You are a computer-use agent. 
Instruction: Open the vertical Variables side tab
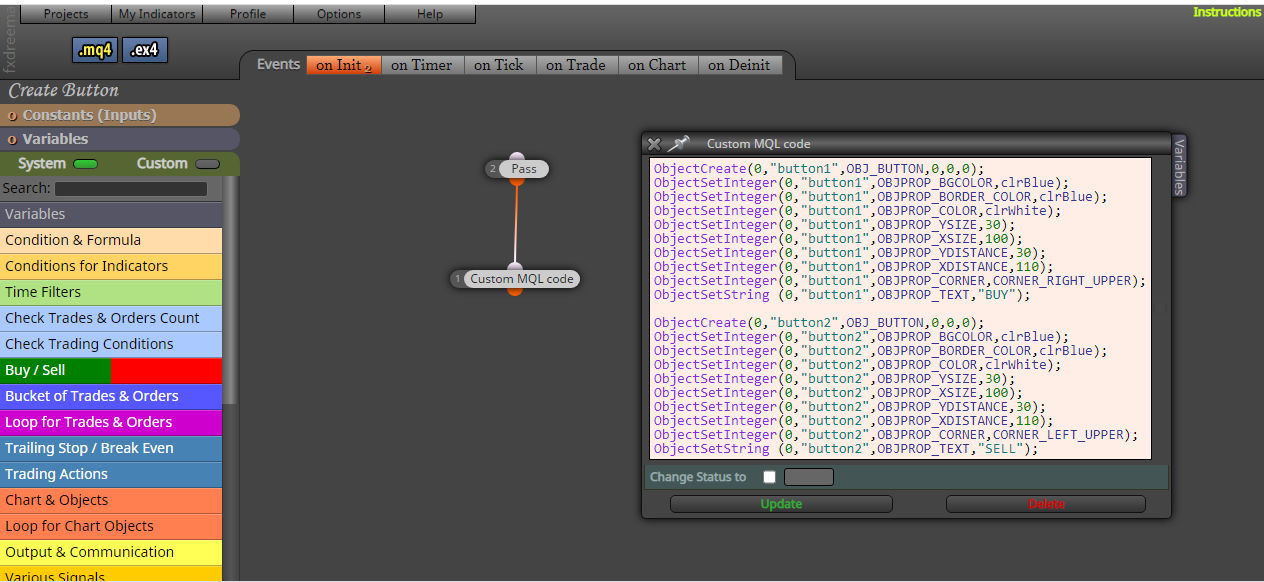[1179, 165]
